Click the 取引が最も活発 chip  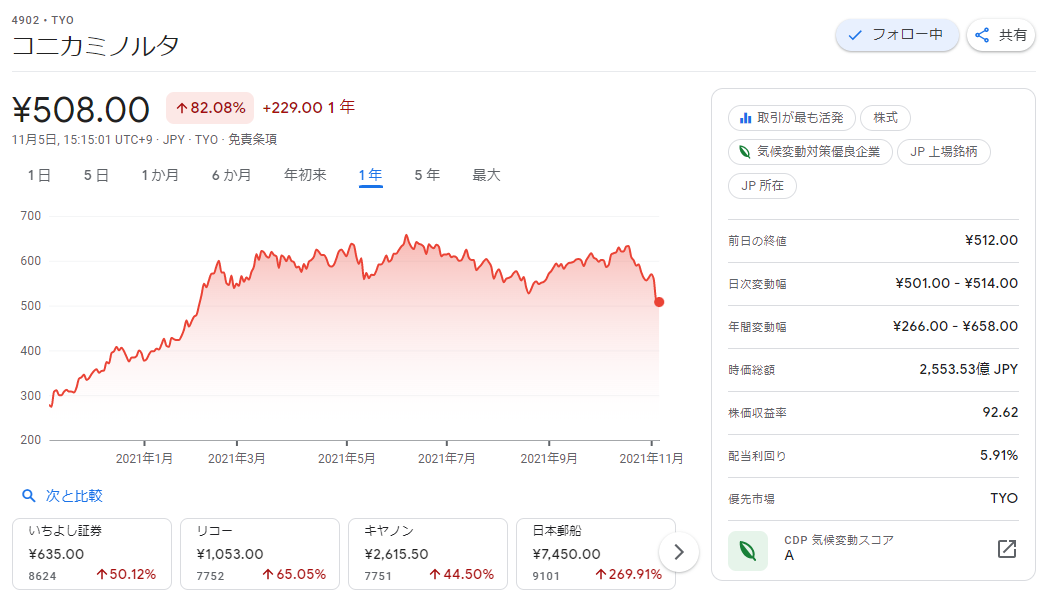coord(791,118)
